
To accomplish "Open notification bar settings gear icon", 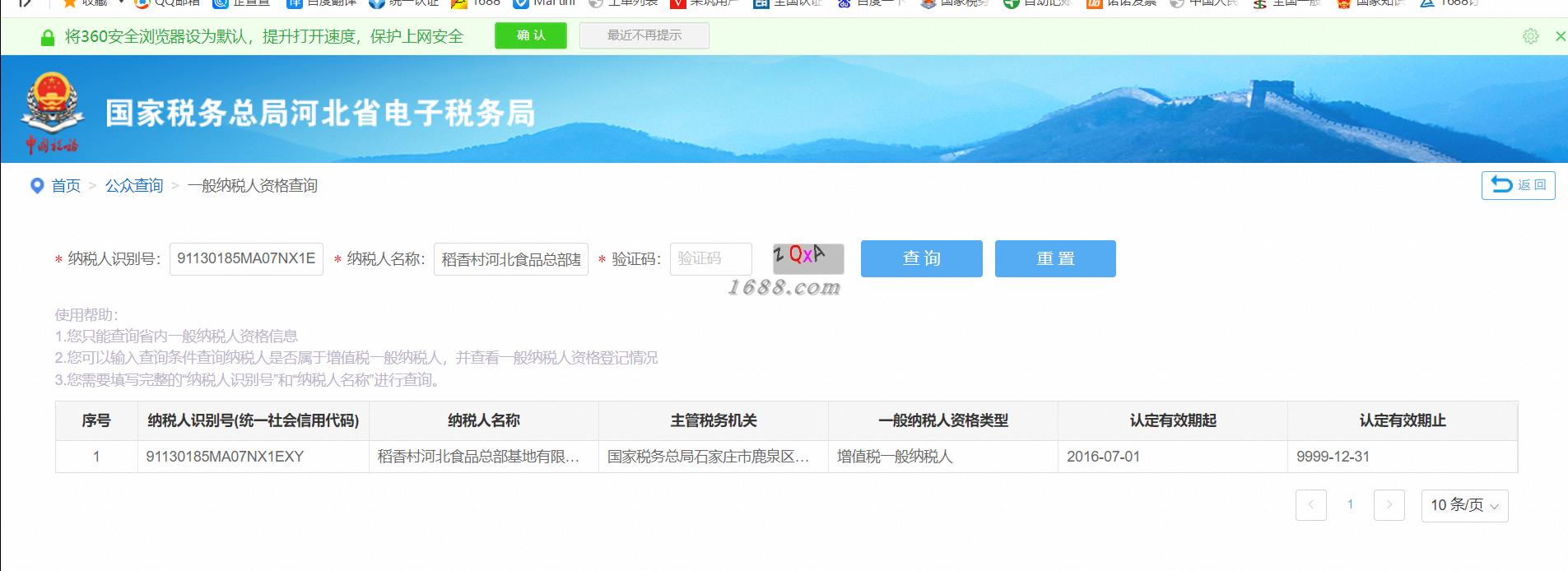I will [x=1530, y=36].
